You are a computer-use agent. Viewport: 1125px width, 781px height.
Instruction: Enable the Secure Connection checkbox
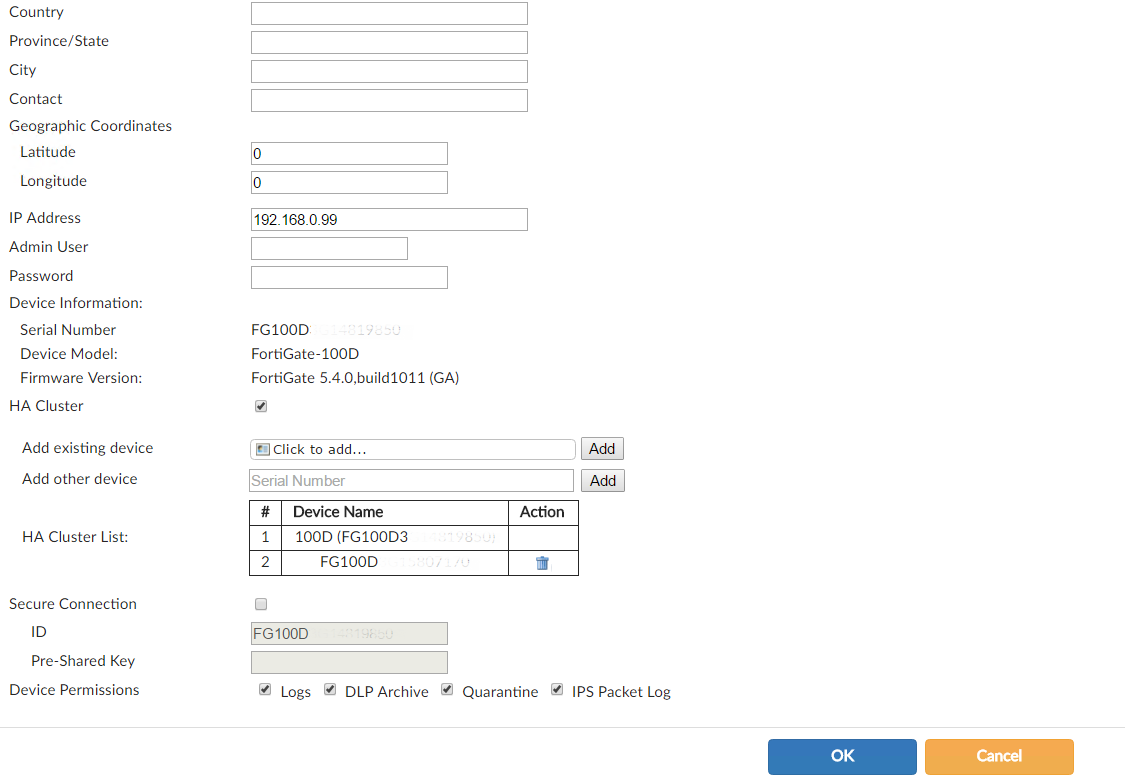[261, 604]
